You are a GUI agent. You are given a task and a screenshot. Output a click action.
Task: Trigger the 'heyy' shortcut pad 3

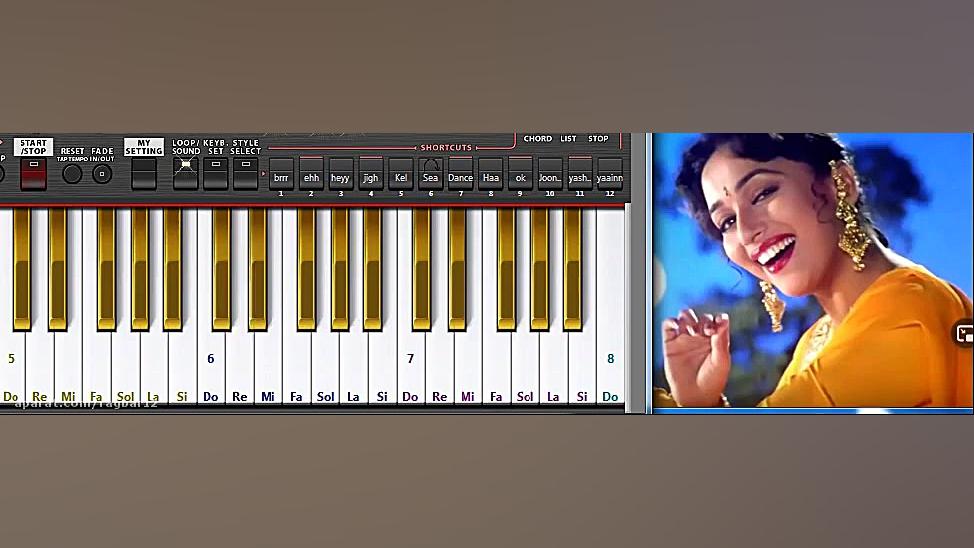click(x=340, y=174)
